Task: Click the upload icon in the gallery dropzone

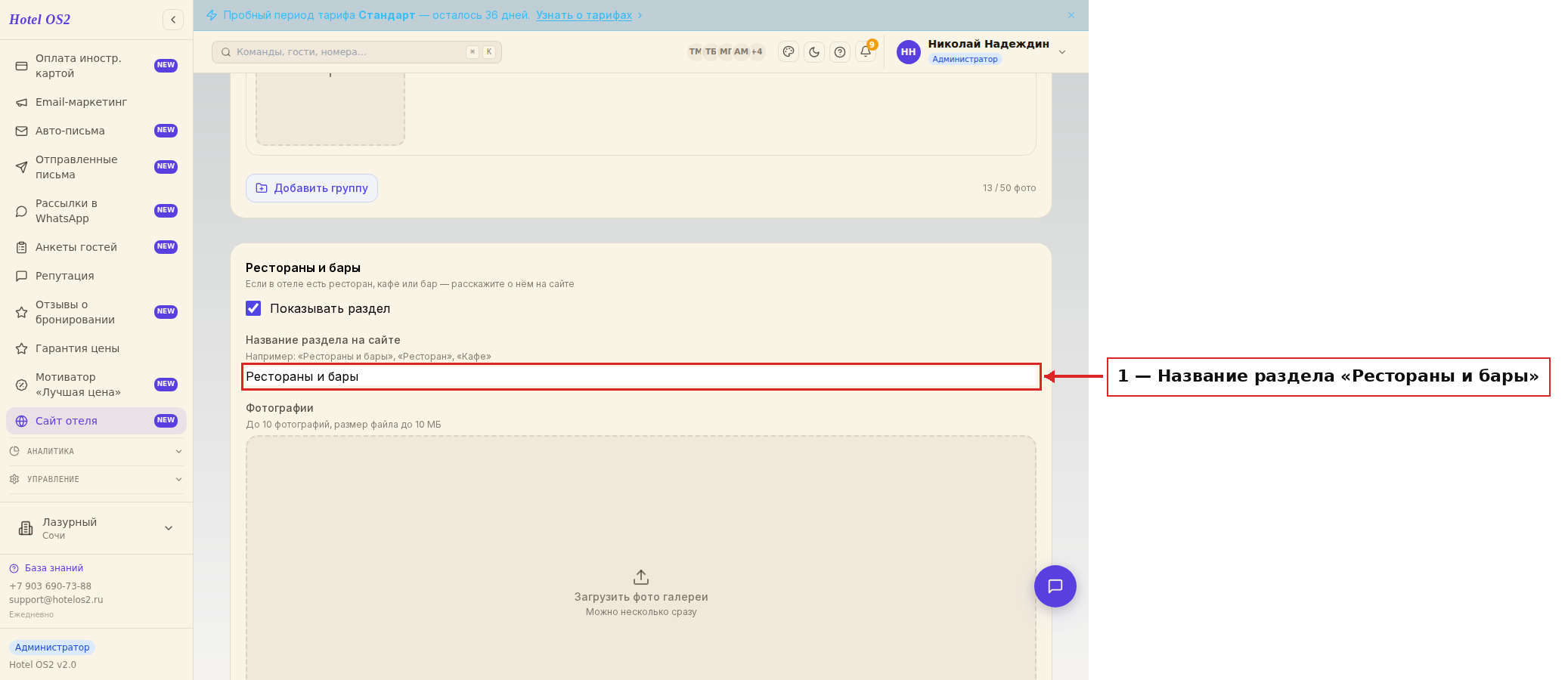Action: (641, 577)
